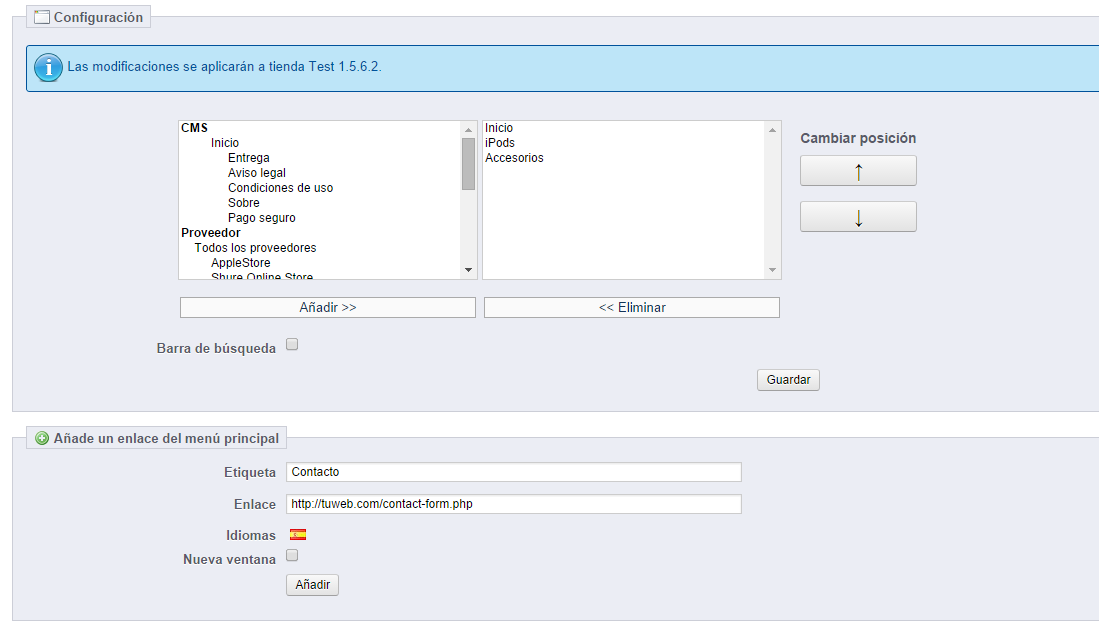This screenshot has width=1099, height=635.
Task: Click the Configuración panel window icon
Action: click(42, 17)
